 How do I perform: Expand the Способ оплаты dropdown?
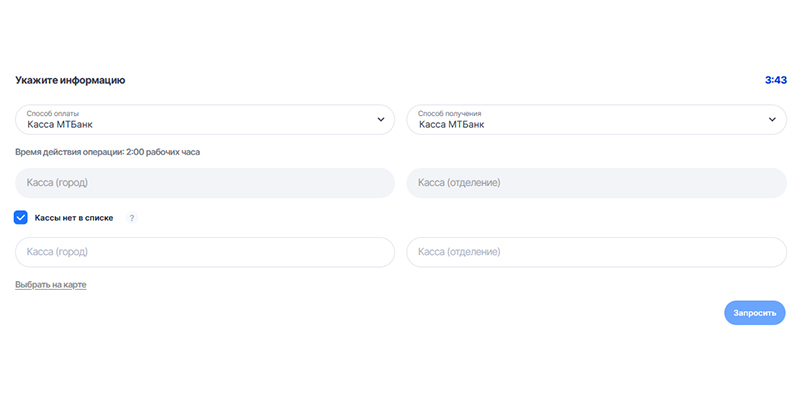click(x=205, y=120)
